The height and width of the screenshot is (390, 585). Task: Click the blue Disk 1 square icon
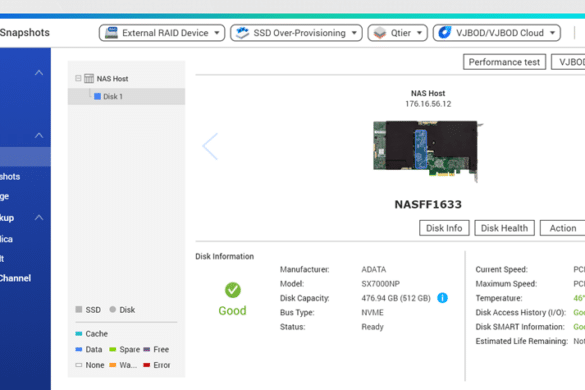click(97, 96)
